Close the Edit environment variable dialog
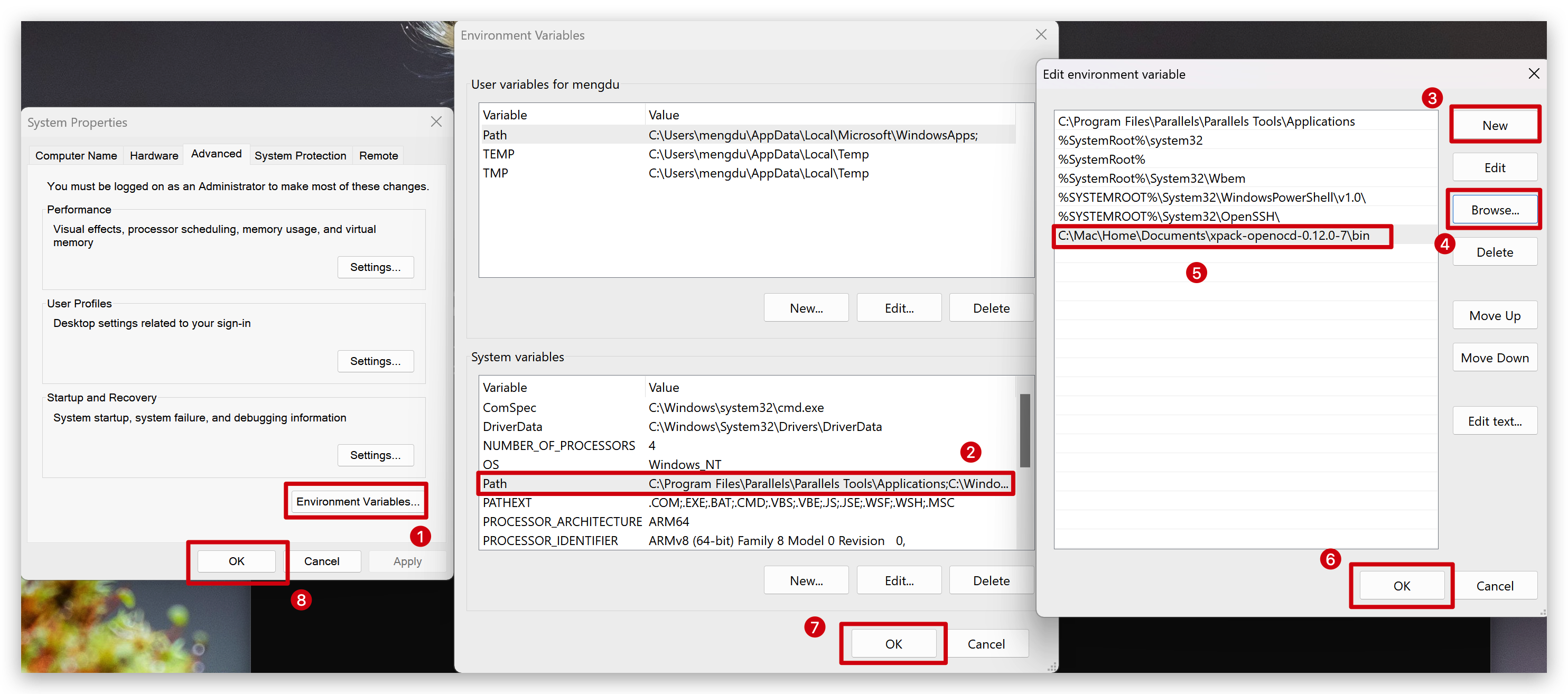 pyautogui.click(x=1533, y=73)
